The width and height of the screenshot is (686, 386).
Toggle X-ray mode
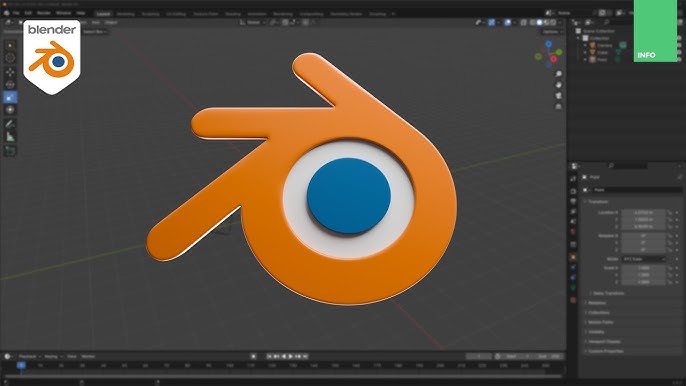[x=524, y=22]
